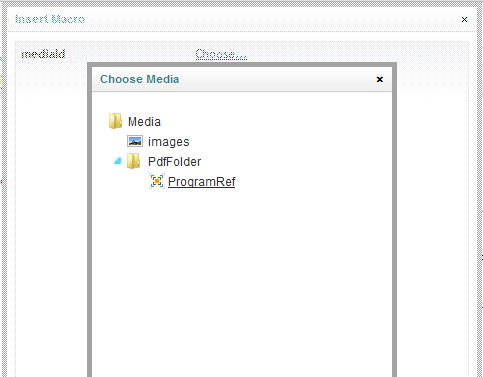Click the Media root folder icon
This screenshot has width=483, height=377.
click(x=115, y=121)
